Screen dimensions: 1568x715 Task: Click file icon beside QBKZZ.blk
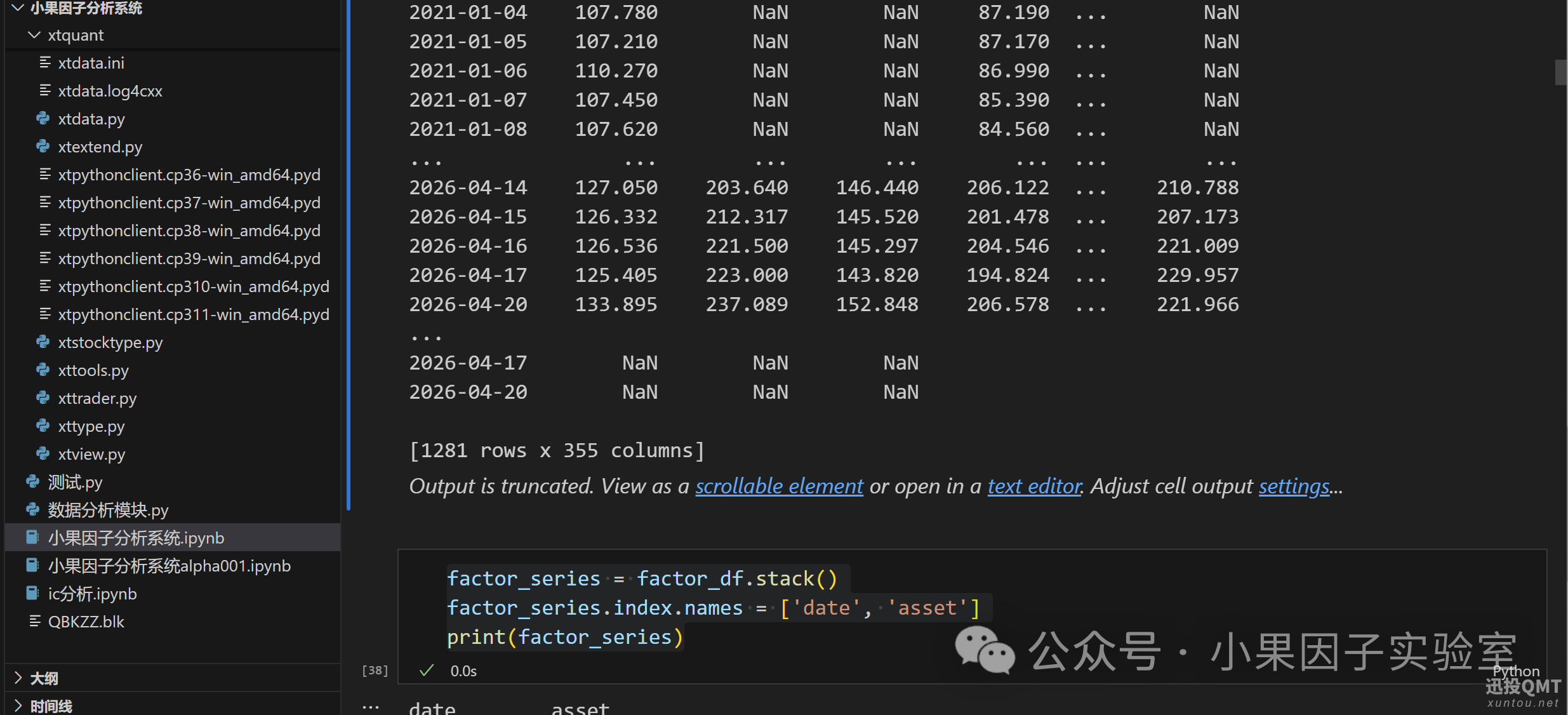point(35,622)
